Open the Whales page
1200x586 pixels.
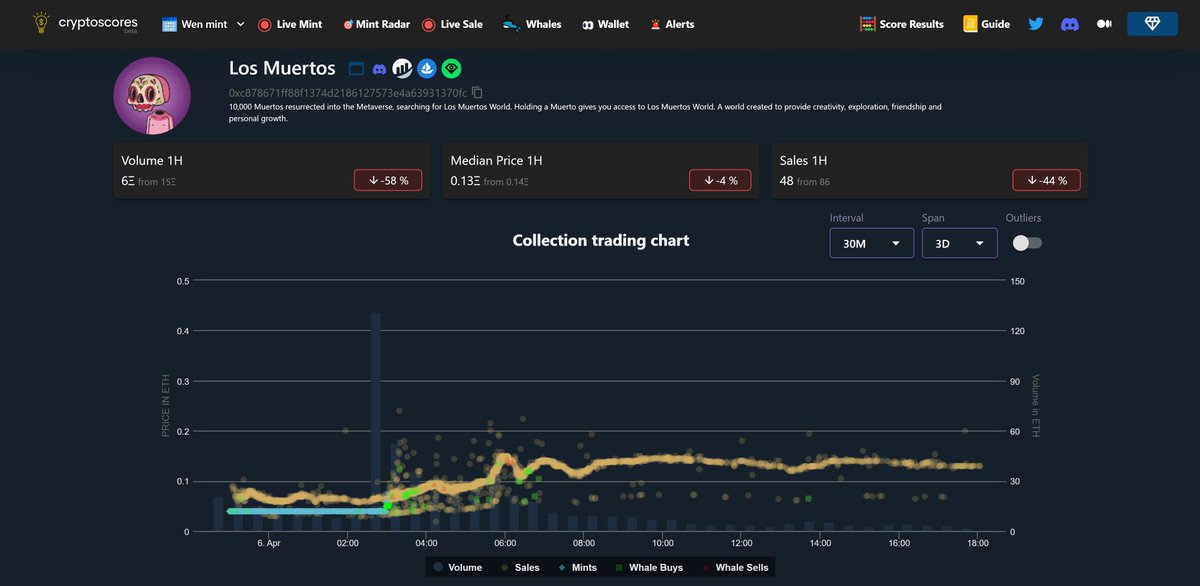(531, 24)
